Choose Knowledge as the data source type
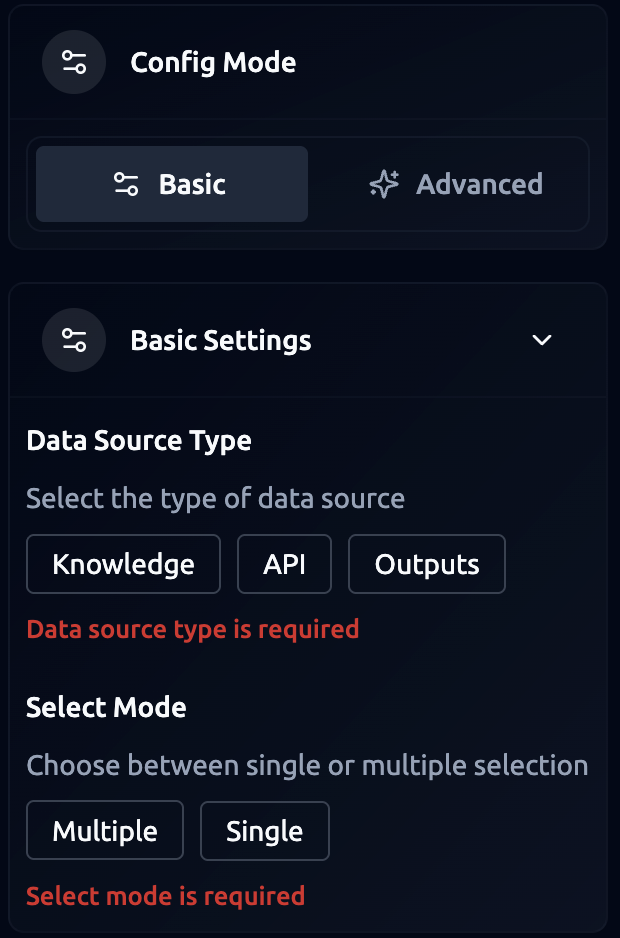Viewport: 620px width, 938px height. tap(123, 564)
